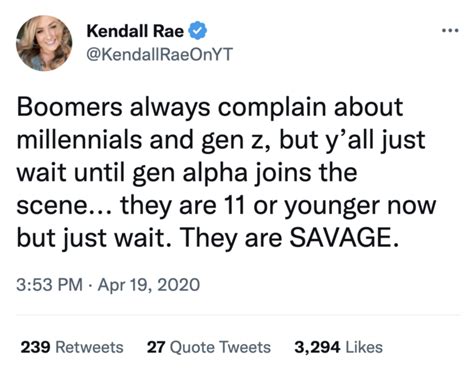Image resolution: width=474 pixels, height=378 pixels.
Task: Click the word Likes label
Action: coord(364,347)
